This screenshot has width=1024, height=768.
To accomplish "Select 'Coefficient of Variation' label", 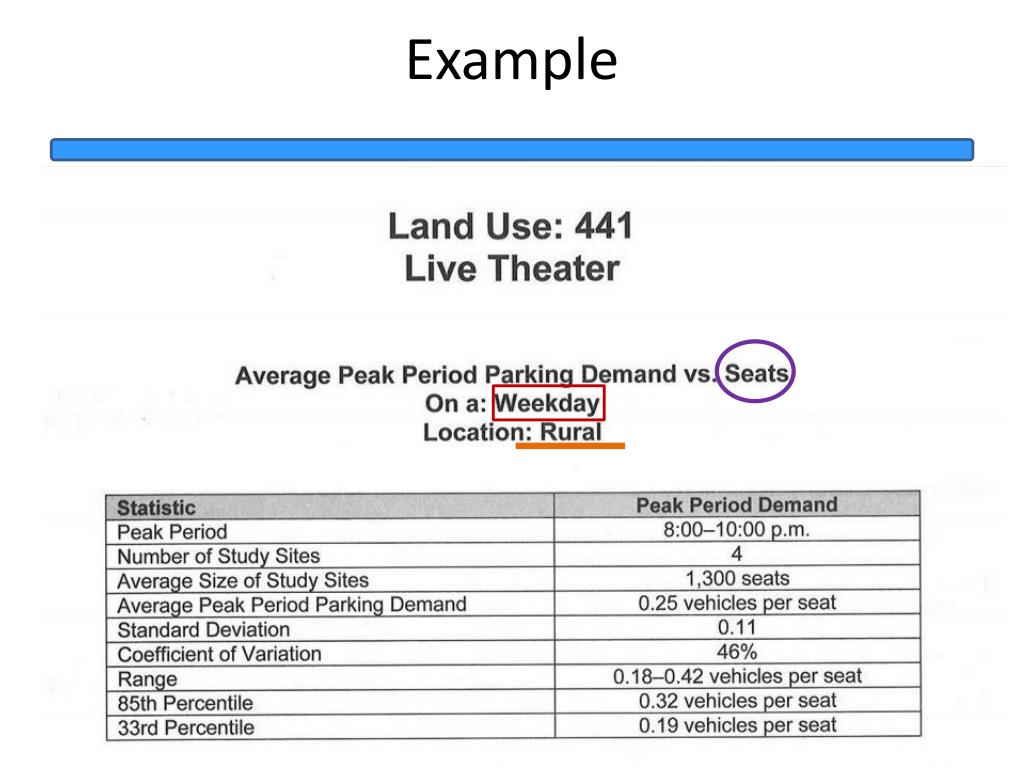I will point(219,654).
